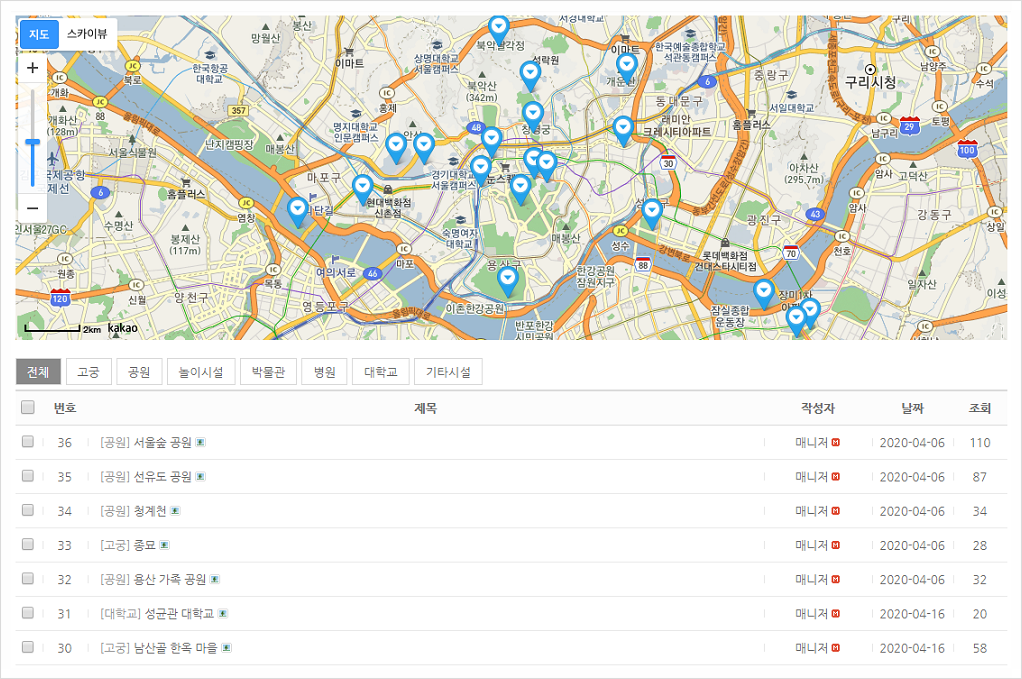
Task: Check the box for row 32
Action: [x=27, y=579]
